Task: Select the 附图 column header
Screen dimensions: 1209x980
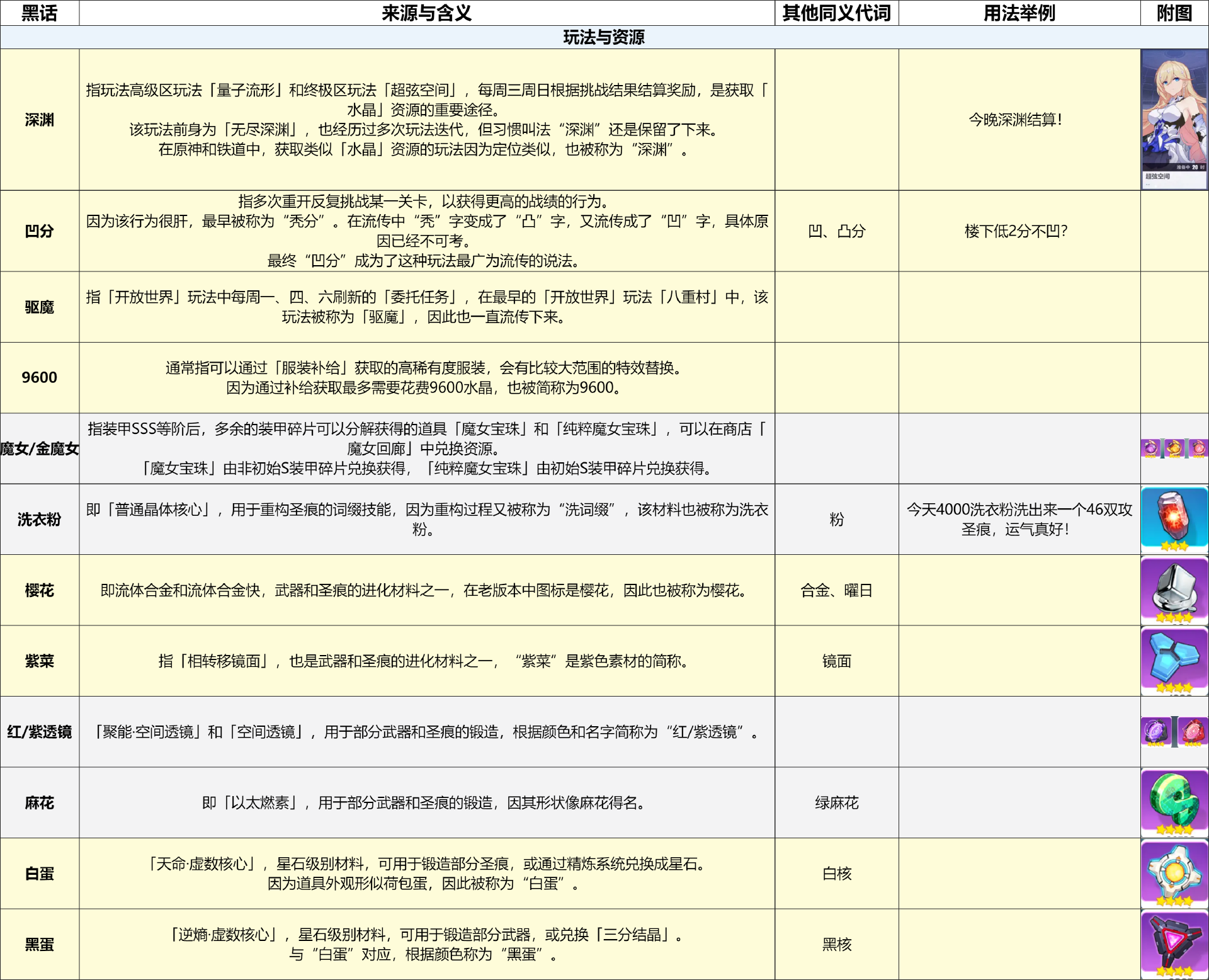Action: pos(1174,13)
